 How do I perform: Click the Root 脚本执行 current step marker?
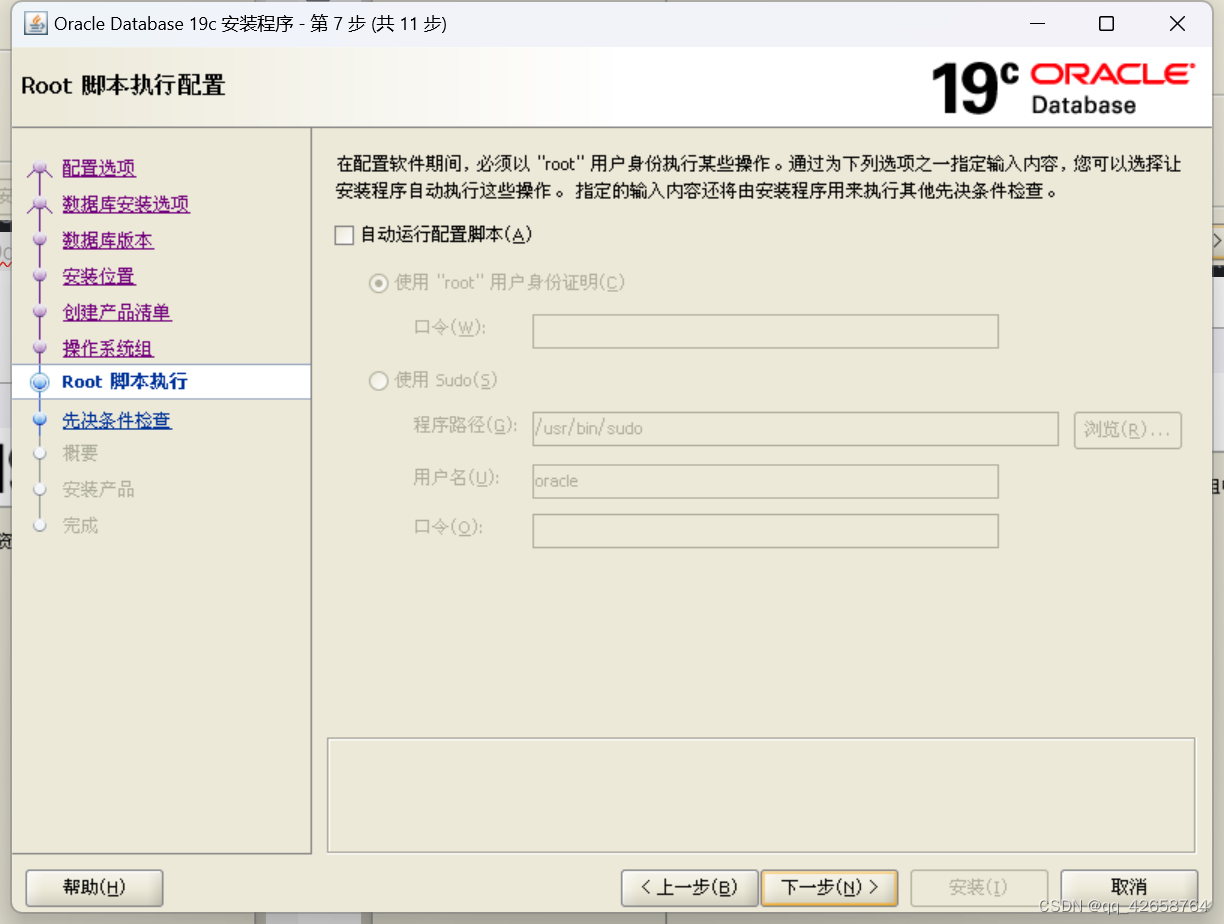click(x=40, y=382)
